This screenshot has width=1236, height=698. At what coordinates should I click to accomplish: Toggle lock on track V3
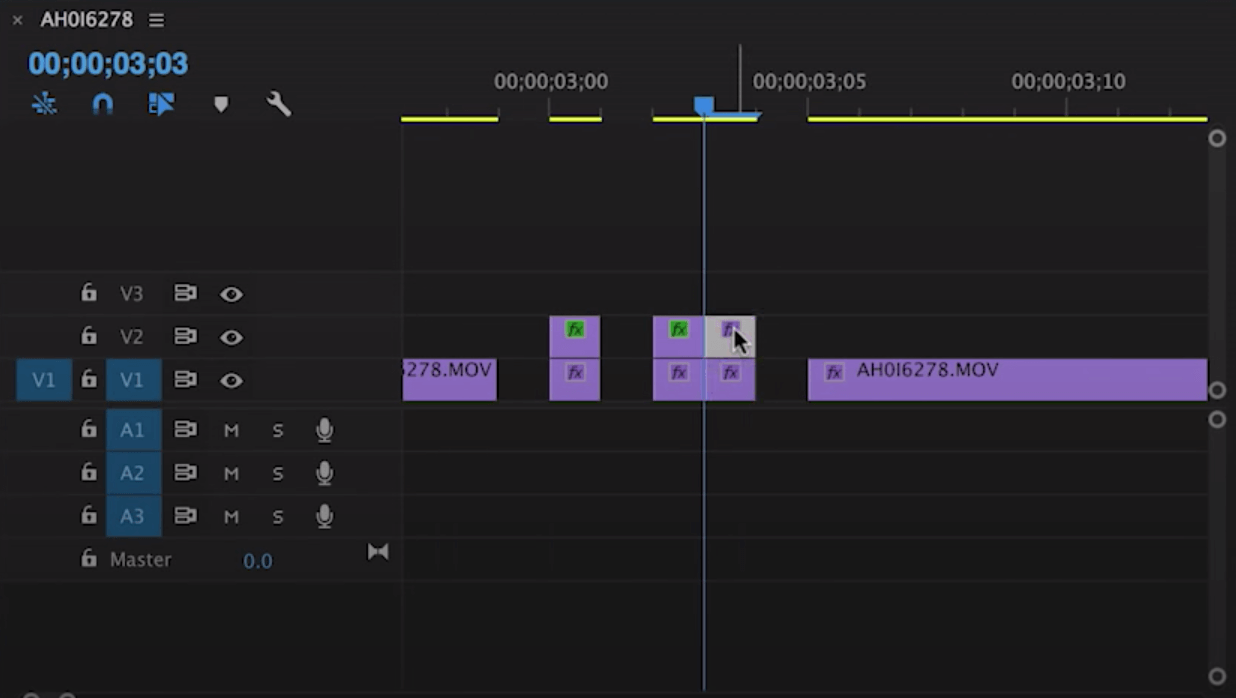coord(89,293)
